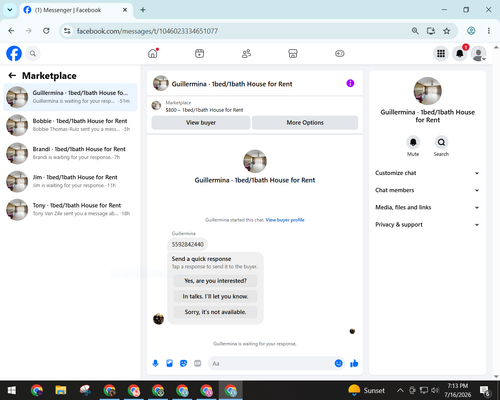Open Chrome three-dot menu
This screenshot has height=400, width=500.
coord(489,31)
